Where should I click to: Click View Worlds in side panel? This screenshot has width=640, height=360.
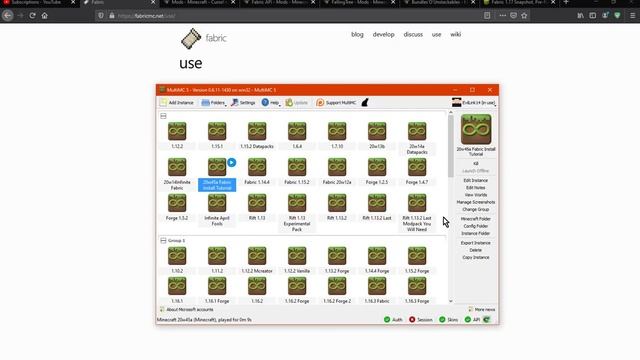476,195
